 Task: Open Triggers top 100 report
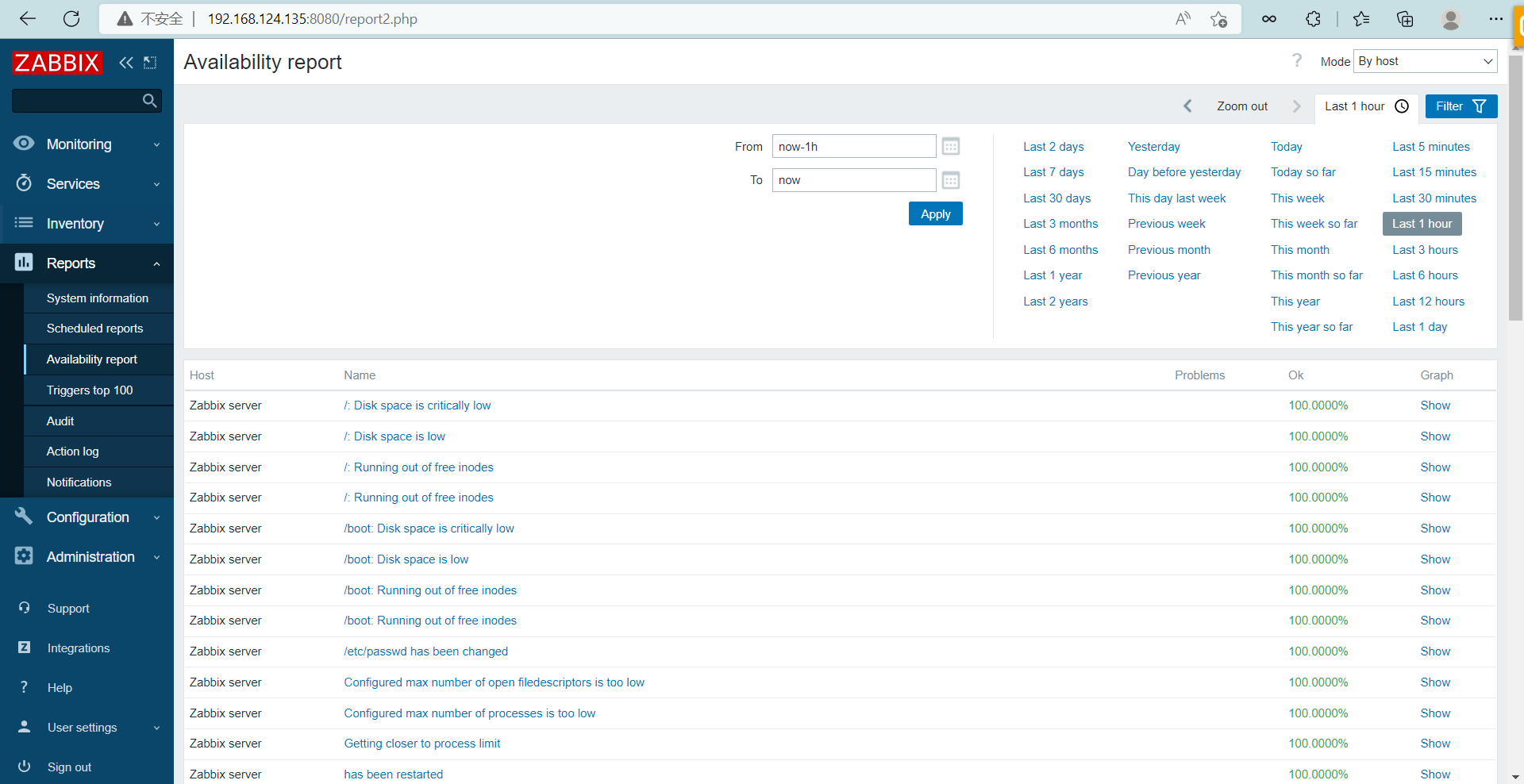[x=90, y=390]
